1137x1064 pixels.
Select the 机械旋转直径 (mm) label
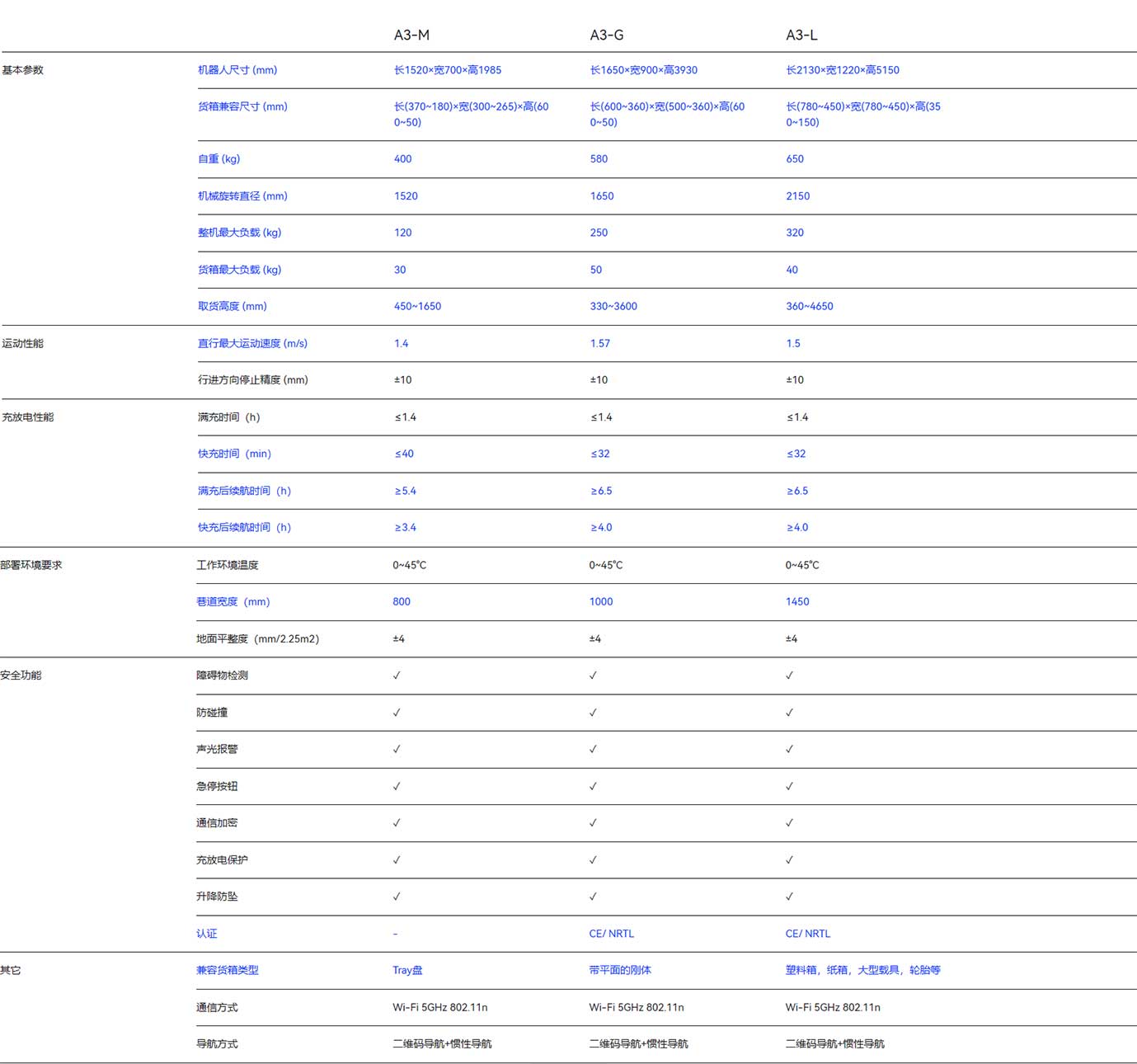pos(242,196)
